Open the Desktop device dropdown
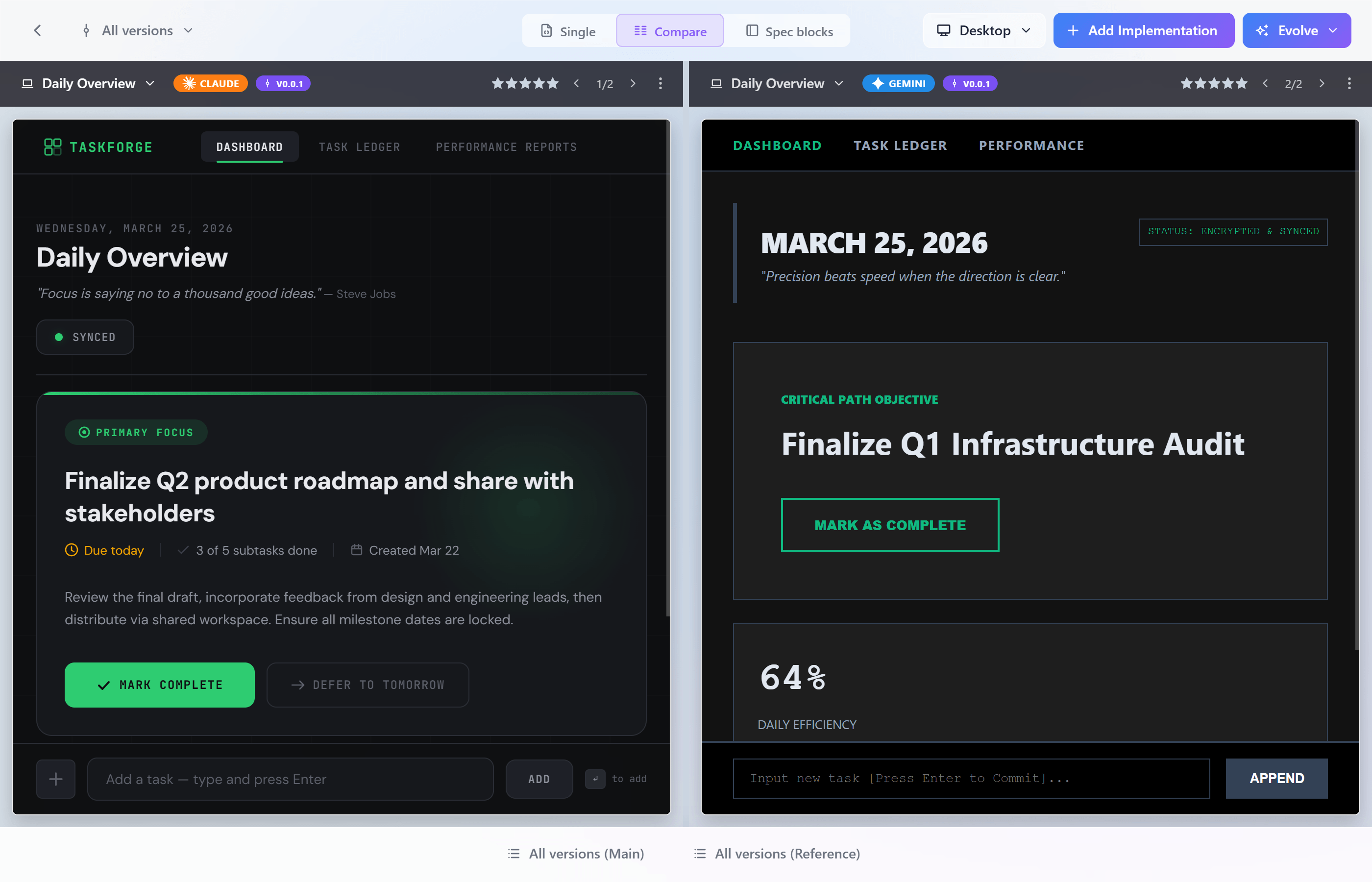Viewport: 1372px width, 882px height. point(983,30)
